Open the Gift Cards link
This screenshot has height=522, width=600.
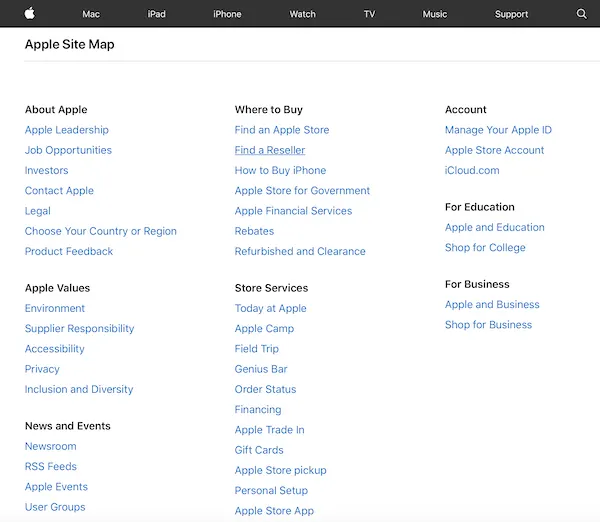[x=259, y=450]
